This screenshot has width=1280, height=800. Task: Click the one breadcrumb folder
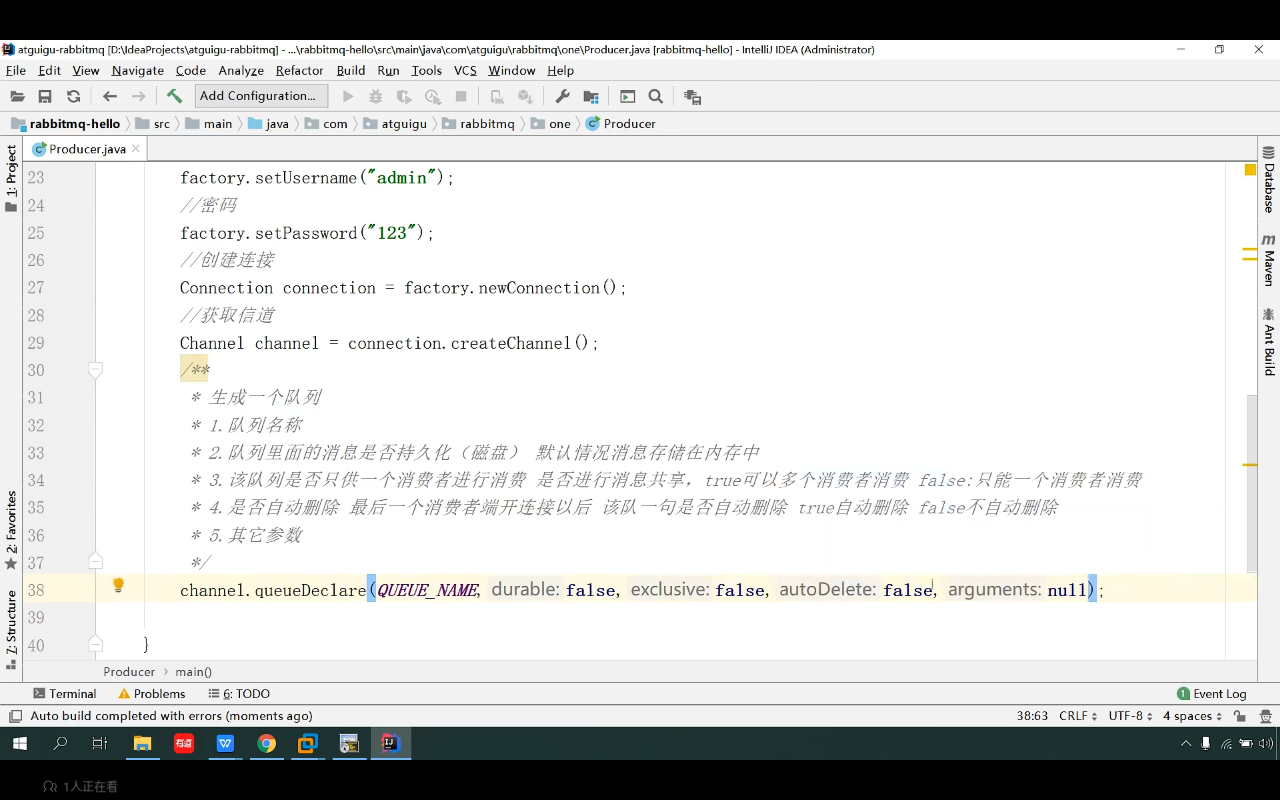(x=552, y=124)
